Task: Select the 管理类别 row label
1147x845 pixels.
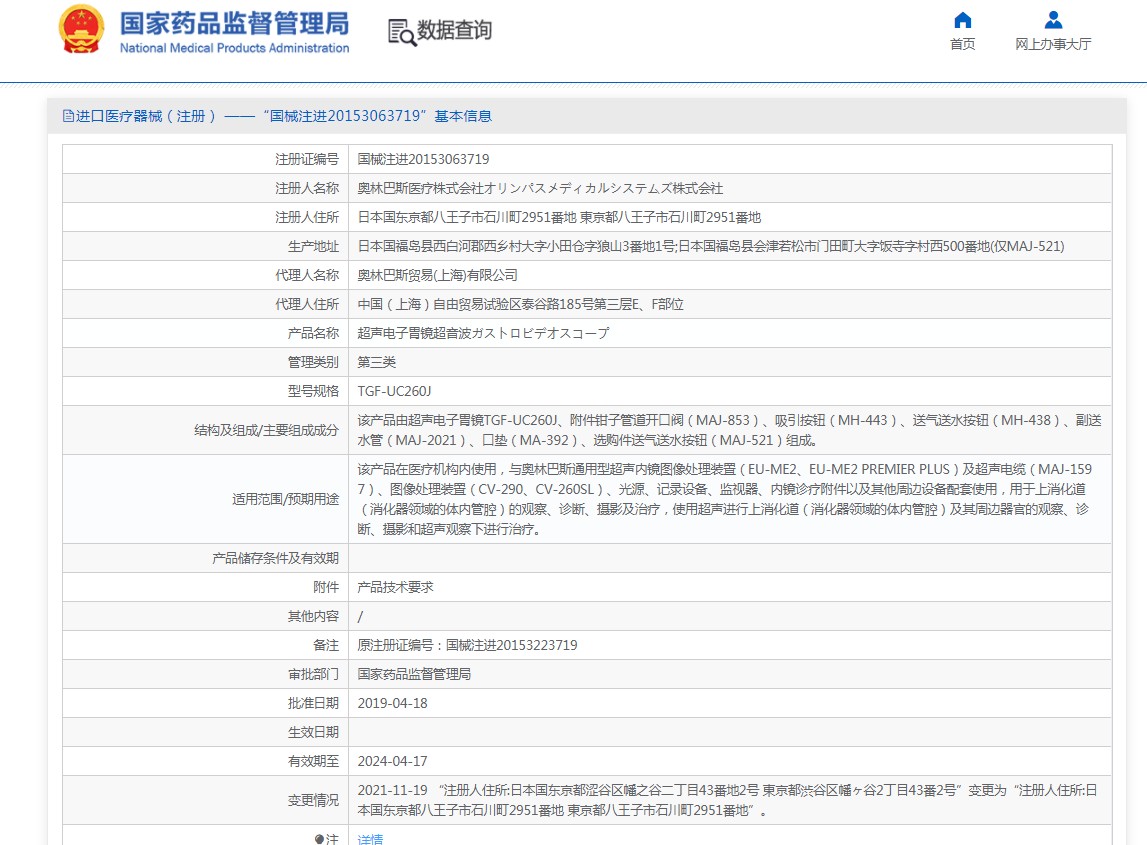Action: coord(314,362)
